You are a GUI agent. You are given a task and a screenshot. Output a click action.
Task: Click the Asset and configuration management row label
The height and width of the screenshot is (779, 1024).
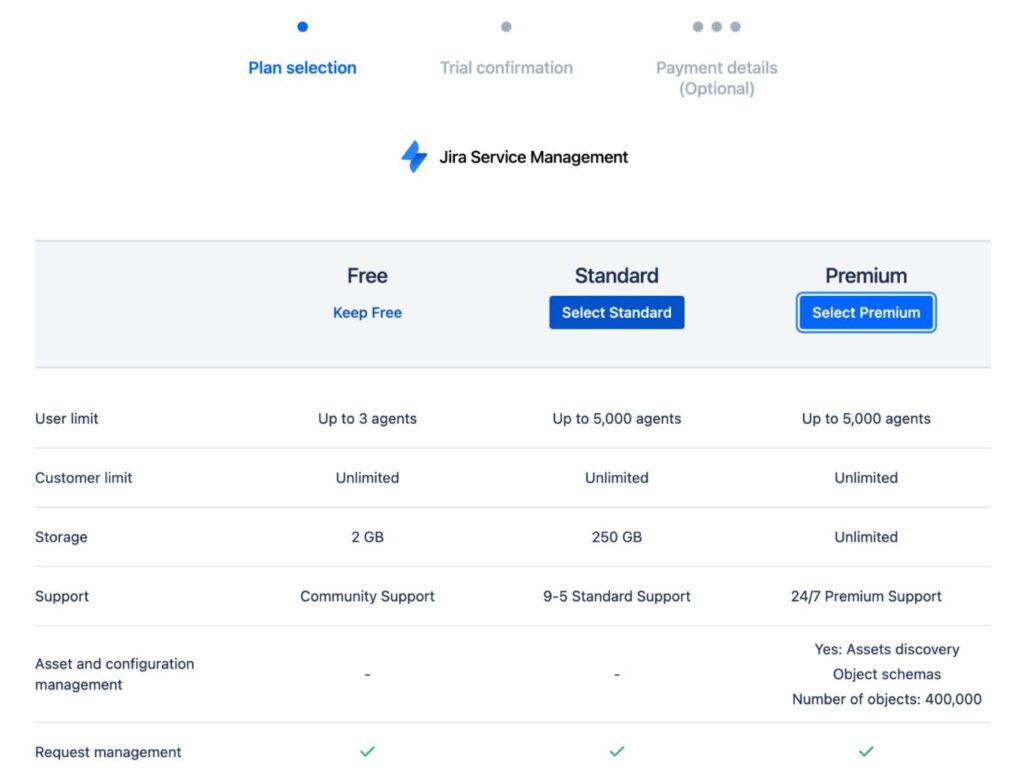pos(114,674)
